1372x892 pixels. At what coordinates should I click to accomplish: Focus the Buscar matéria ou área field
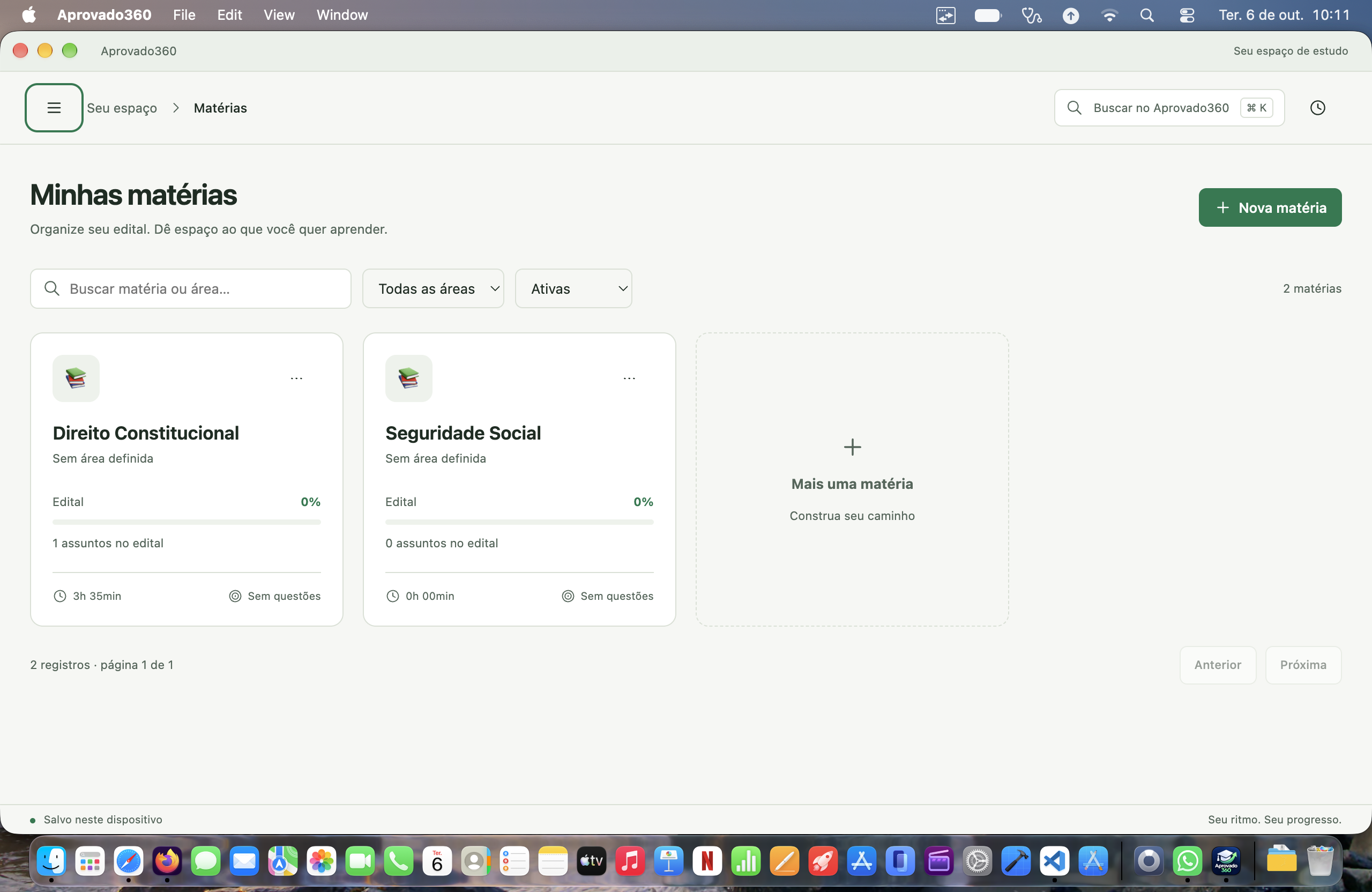(x=190, y=288)
